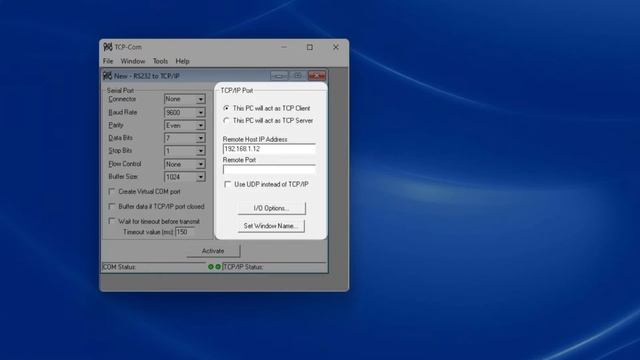The height and width of the screenshot is (360, 640).
Task: Expand the Parity dropdown
Action: [x=200, y=125]
